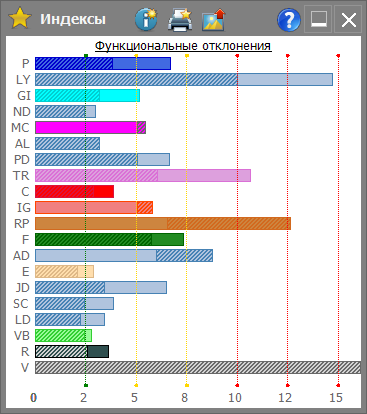Select the LY bar in chart
This screenshot has height=414, width=367.
tap(184, 80)
